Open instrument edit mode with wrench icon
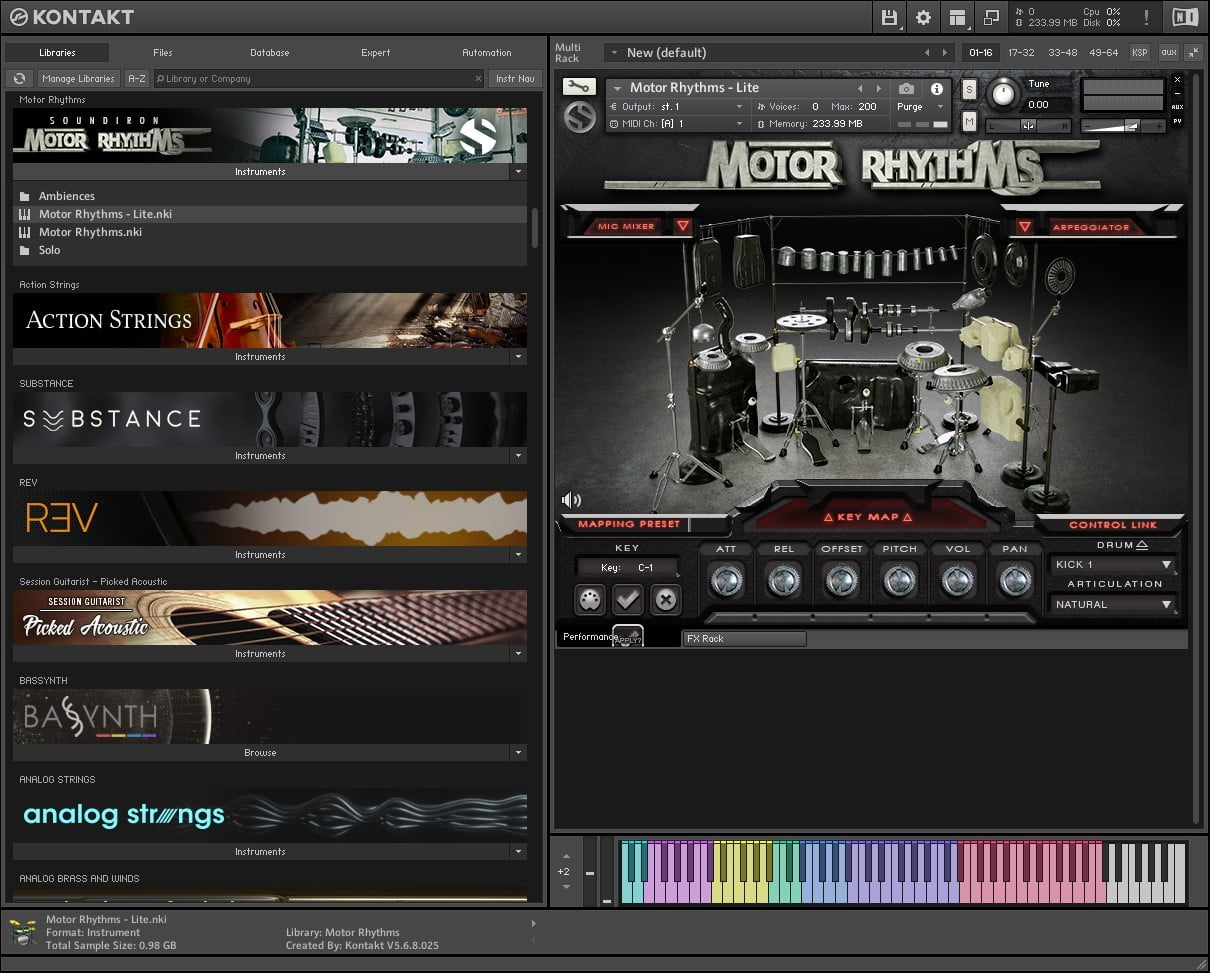This screenshot has width=1210, height=973. pos(579,86)
